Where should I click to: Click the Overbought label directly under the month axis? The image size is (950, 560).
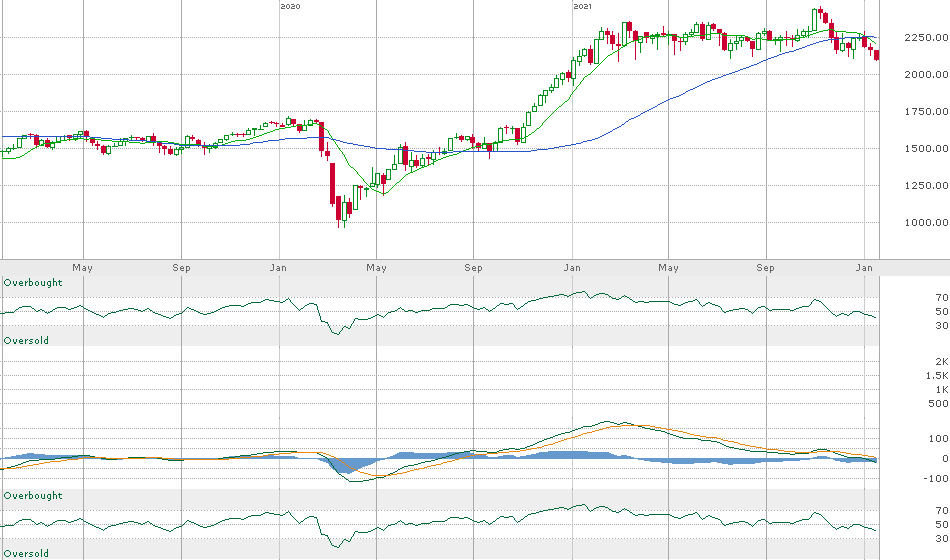coord(33,282)
